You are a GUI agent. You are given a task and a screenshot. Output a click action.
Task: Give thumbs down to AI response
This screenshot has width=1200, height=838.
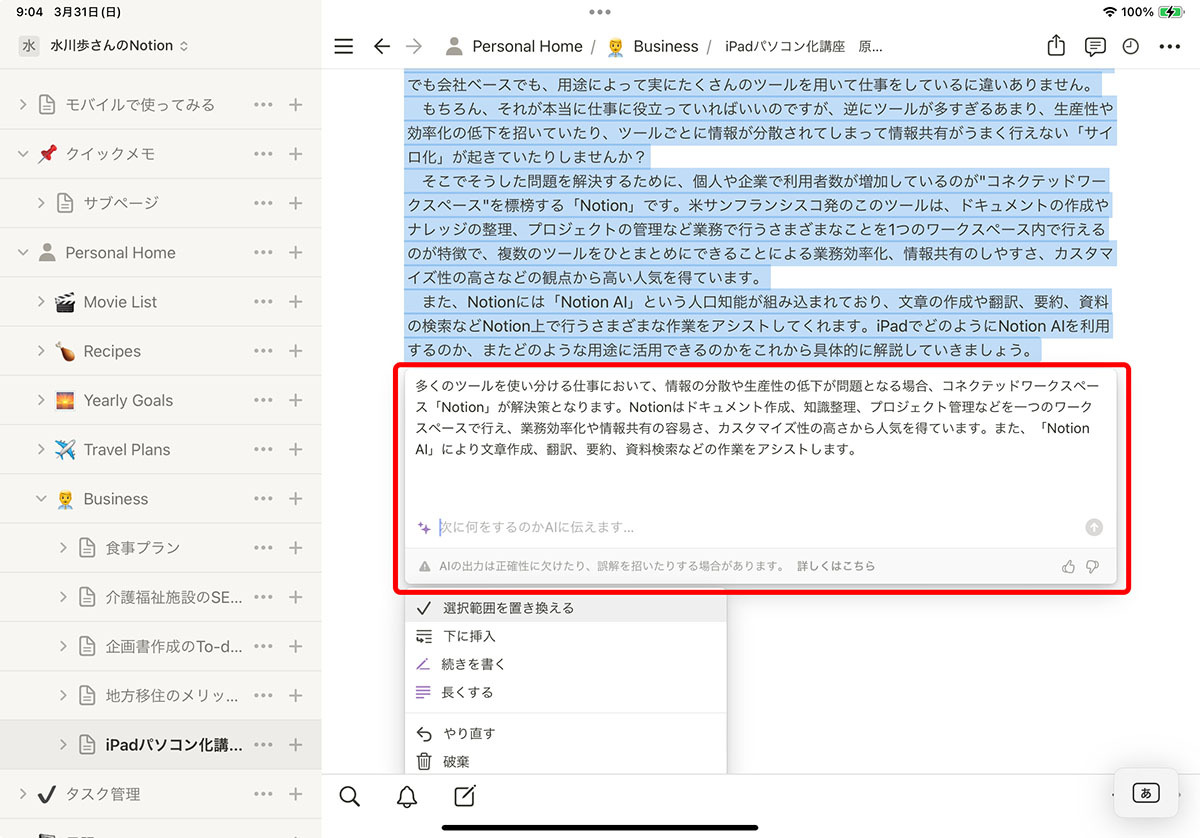tap(1092, 566)
